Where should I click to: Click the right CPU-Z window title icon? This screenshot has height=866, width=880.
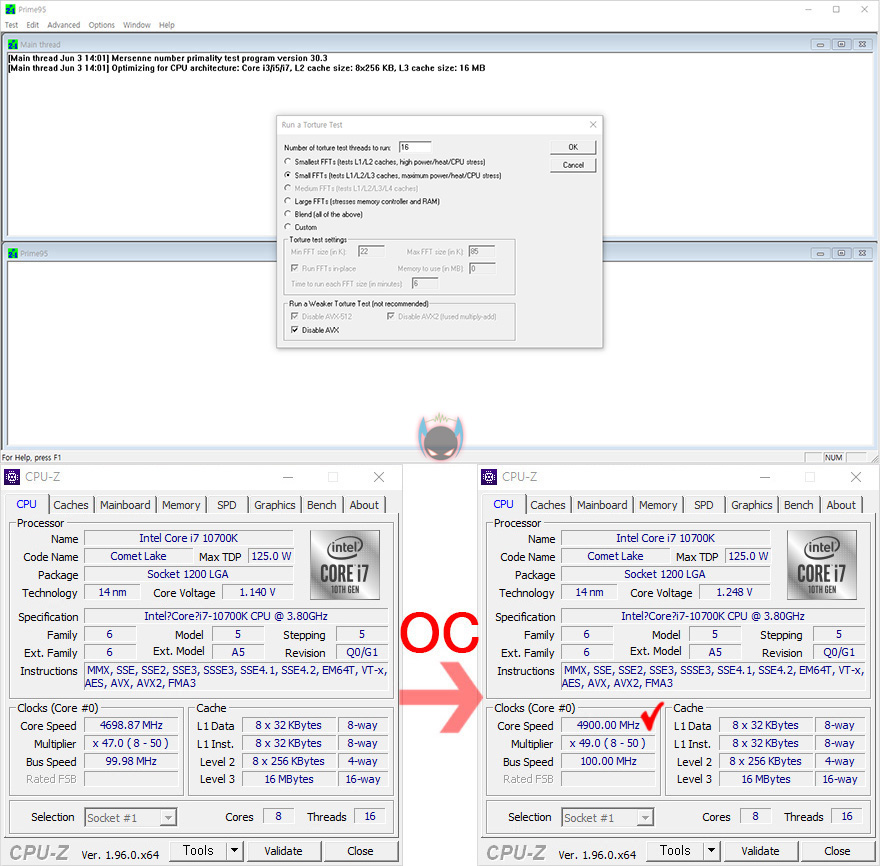tap(489, 477)
